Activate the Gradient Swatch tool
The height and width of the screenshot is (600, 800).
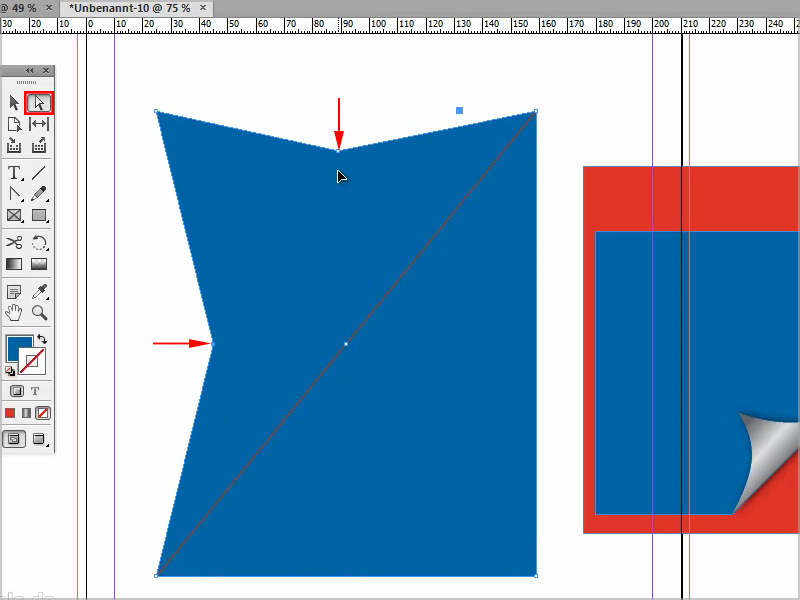pyautogui.click(x=14, y=264)
